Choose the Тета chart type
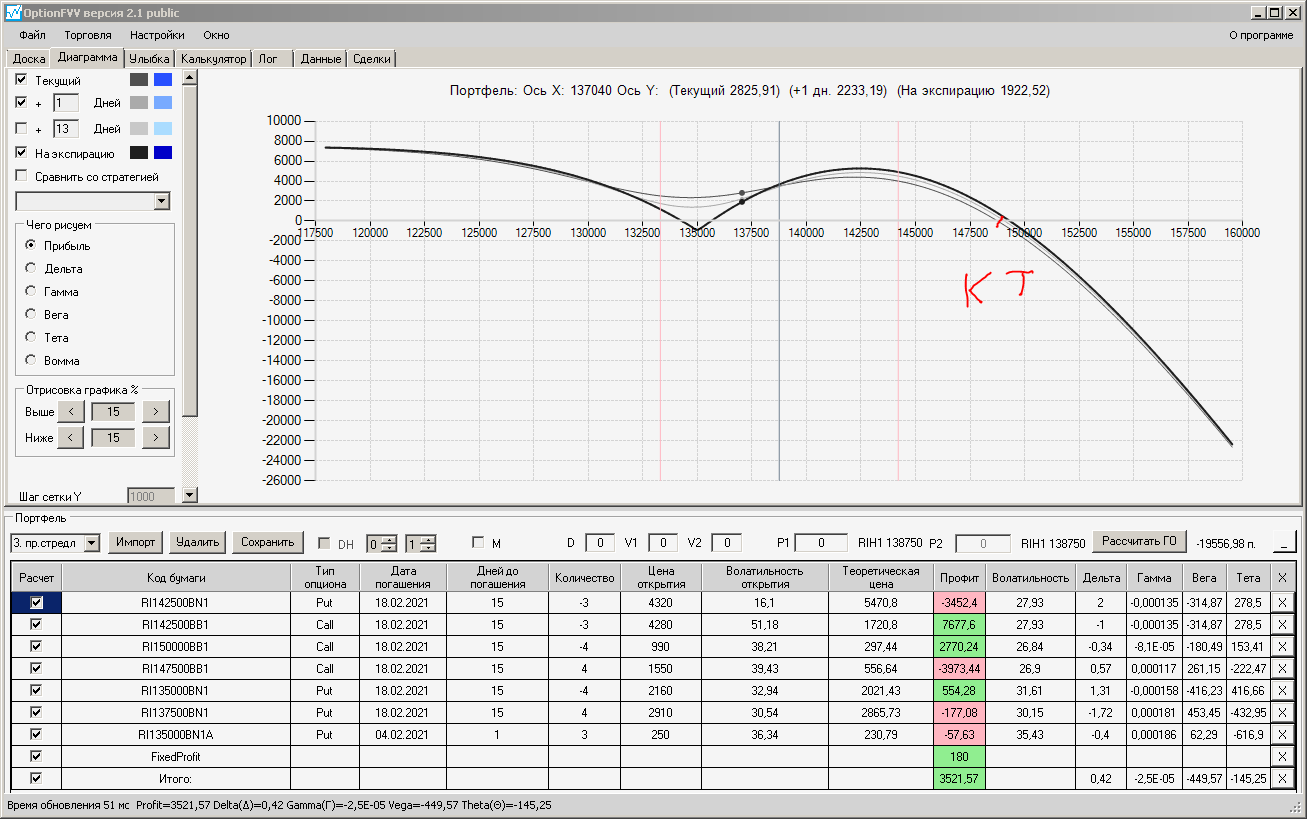 pos(31,338)
